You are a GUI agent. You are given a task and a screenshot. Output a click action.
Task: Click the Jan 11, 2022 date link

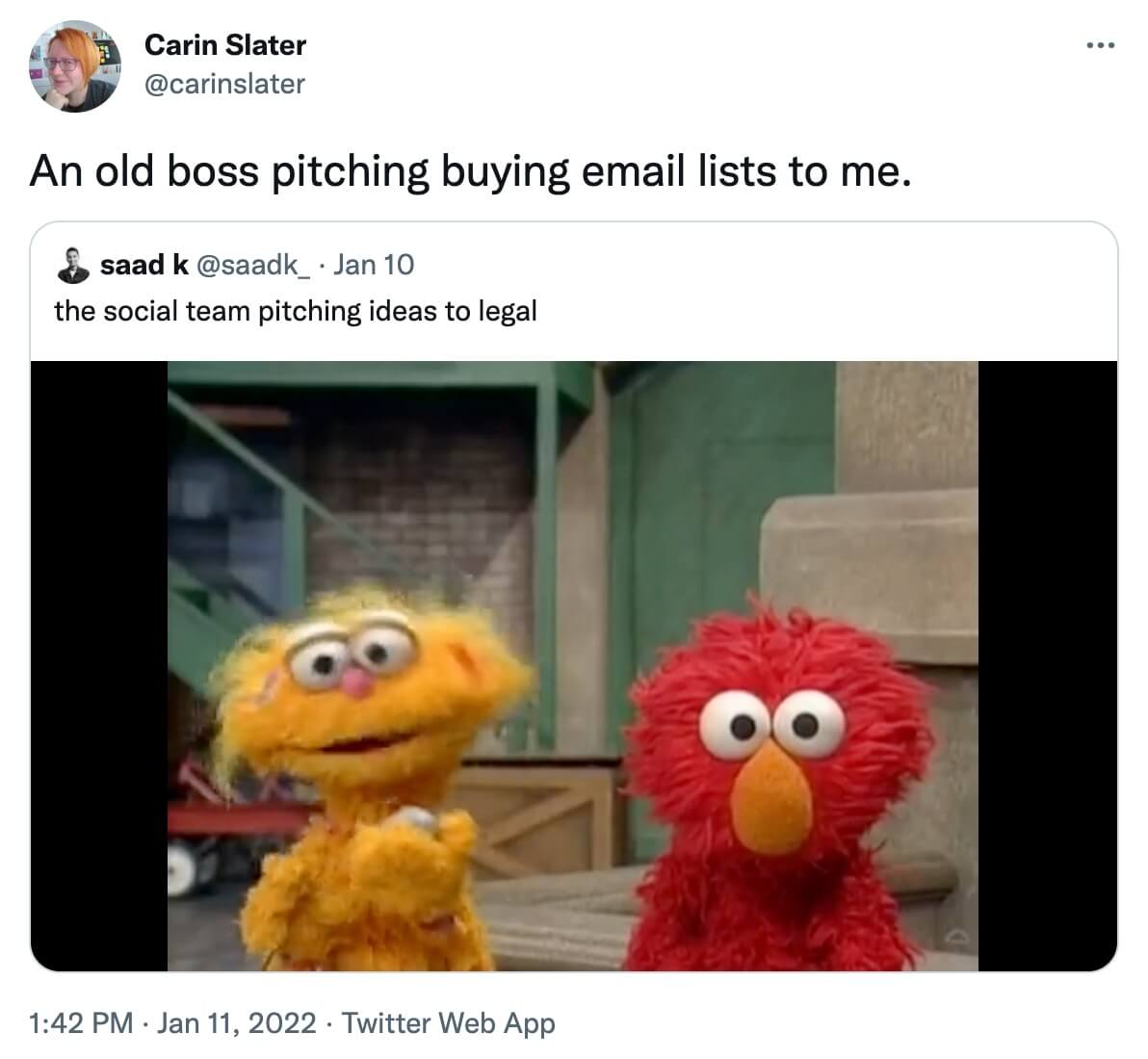pos(237,1023)
